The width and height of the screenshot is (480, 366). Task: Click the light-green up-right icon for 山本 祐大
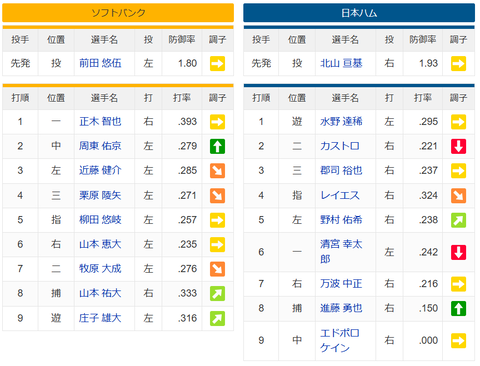[217, 293]
